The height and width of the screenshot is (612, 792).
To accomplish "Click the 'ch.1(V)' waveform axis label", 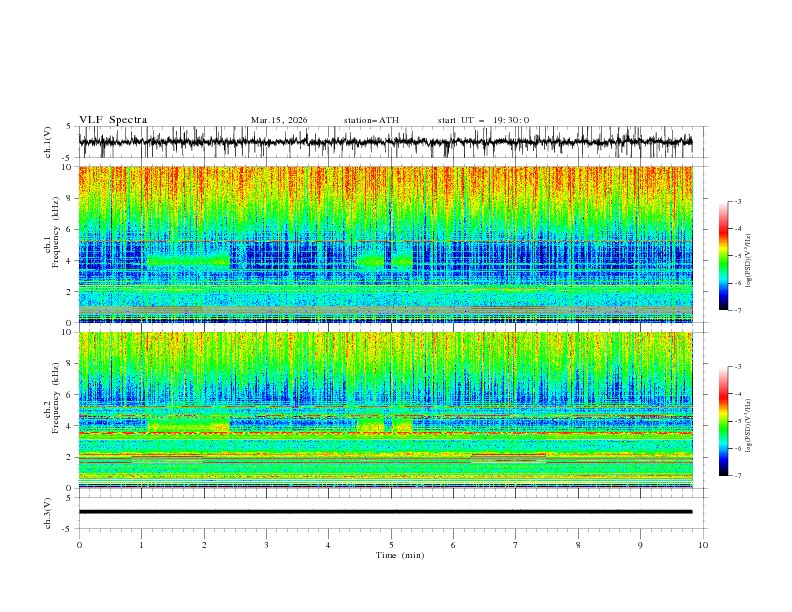I will point(48,142).
